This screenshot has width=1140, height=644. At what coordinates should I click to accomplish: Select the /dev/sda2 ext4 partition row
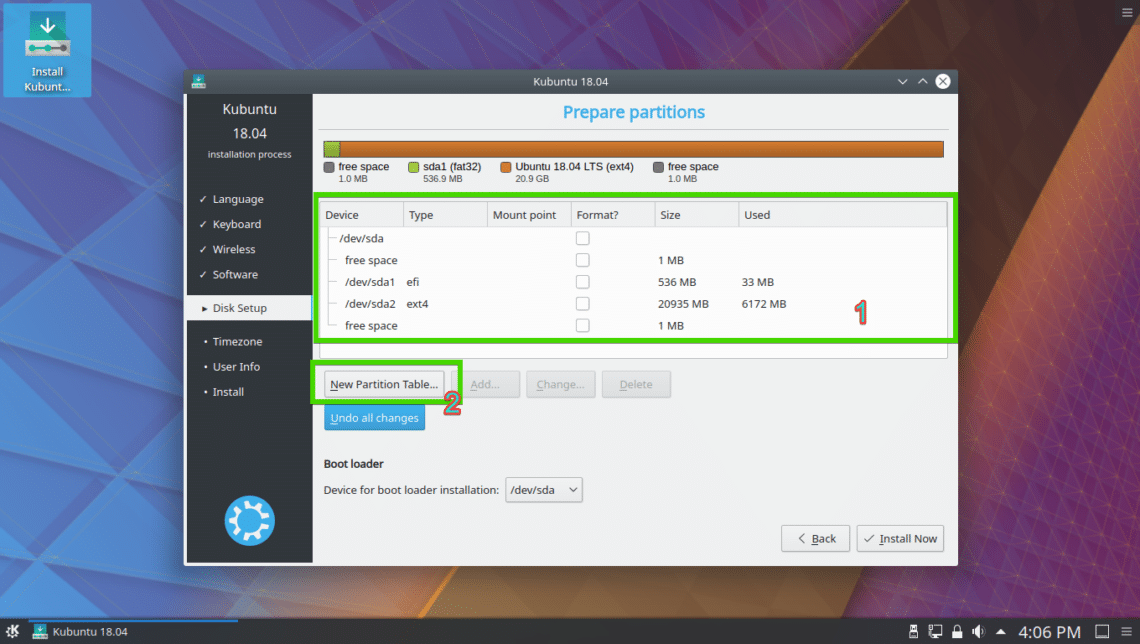coord(633,304)
